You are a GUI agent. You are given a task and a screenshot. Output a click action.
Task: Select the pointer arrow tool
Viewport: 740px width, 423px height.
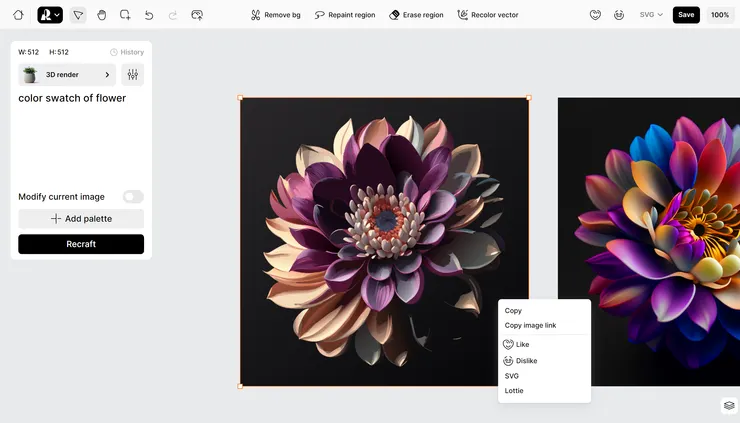(x=78, y=15)
